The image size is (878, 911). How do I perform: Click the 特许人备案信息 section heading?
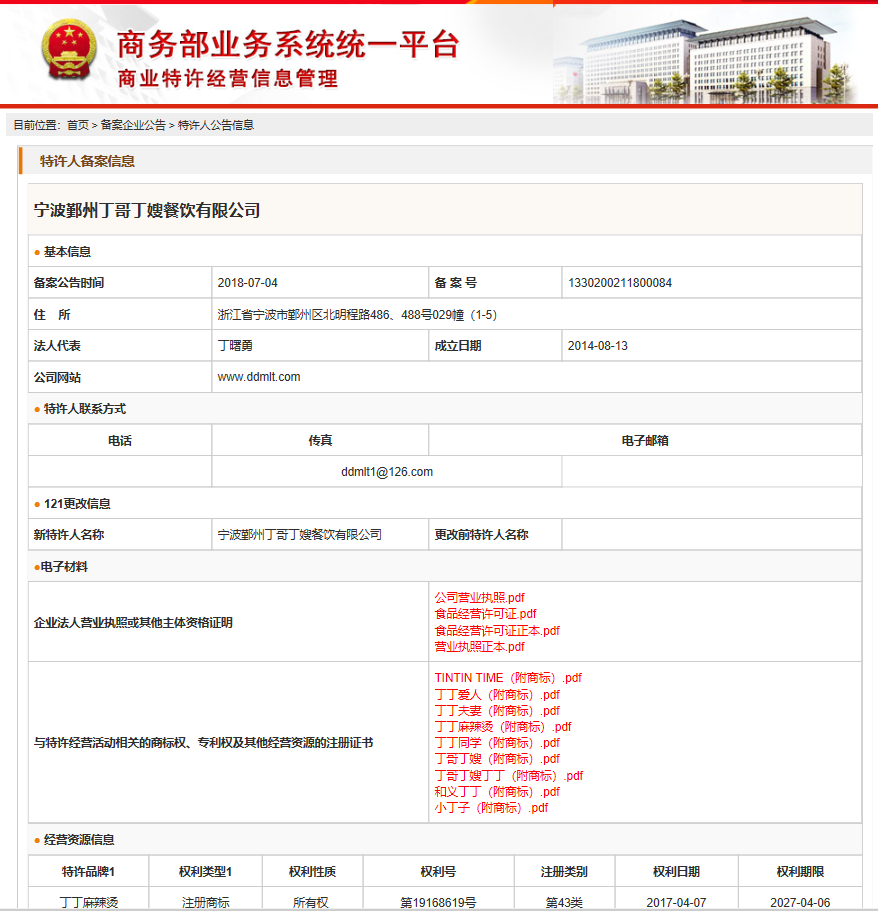(87, 161)
